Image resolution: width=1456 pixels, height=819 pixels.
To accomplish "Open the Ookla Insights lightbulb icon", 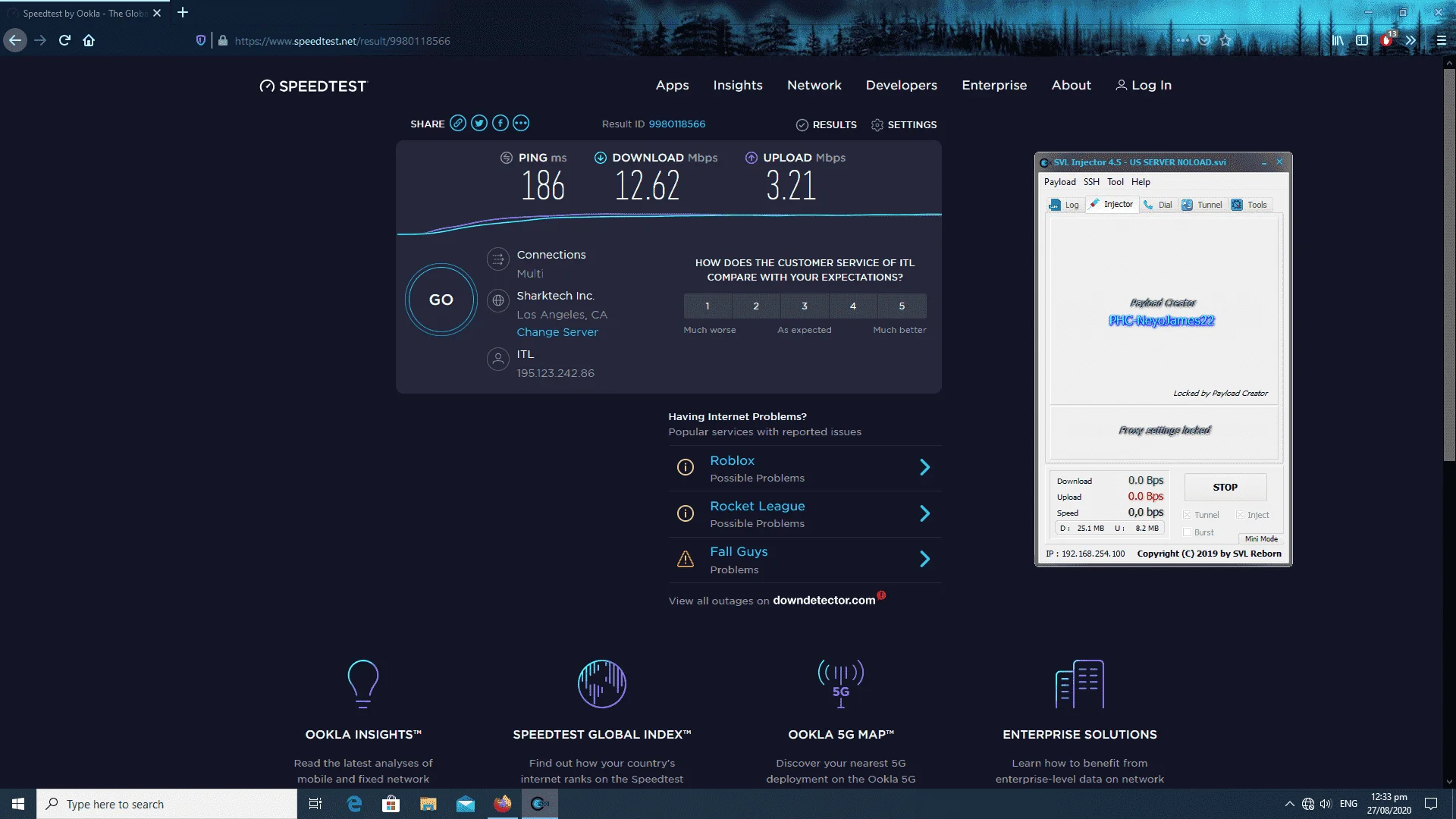I will pos(363,684).
